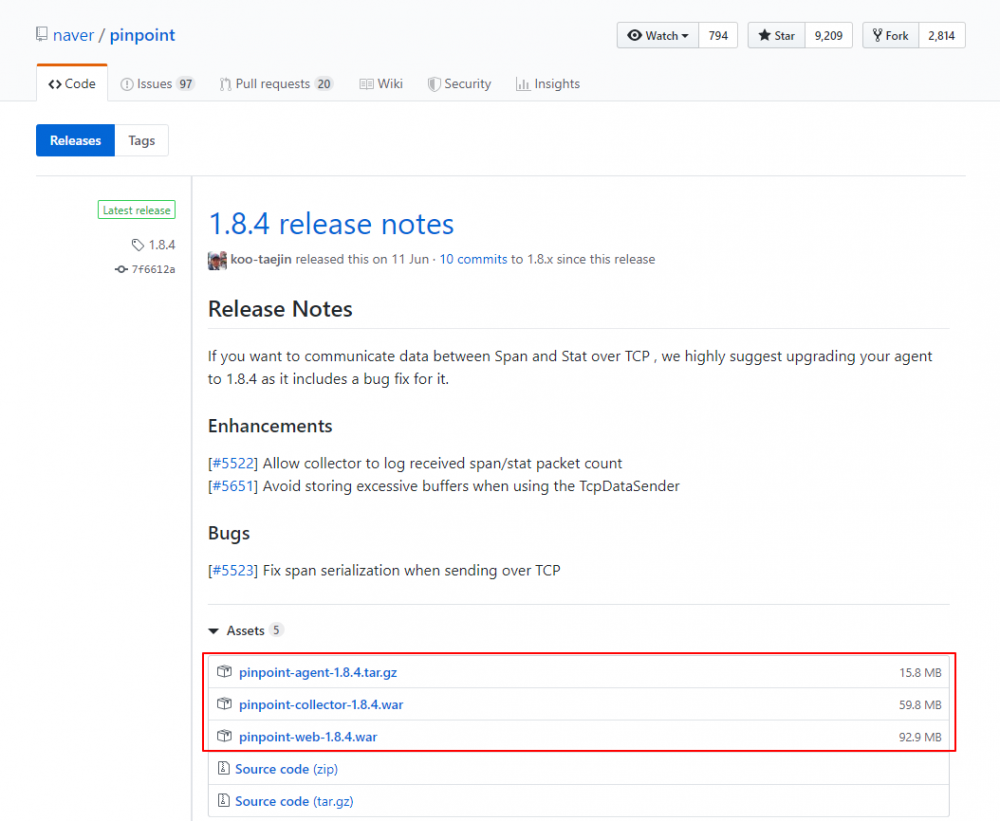Screen dimensions: 1000x821
Task: Click the file icon for Source code (tar.gz)
Action: [x=222, y=801]
